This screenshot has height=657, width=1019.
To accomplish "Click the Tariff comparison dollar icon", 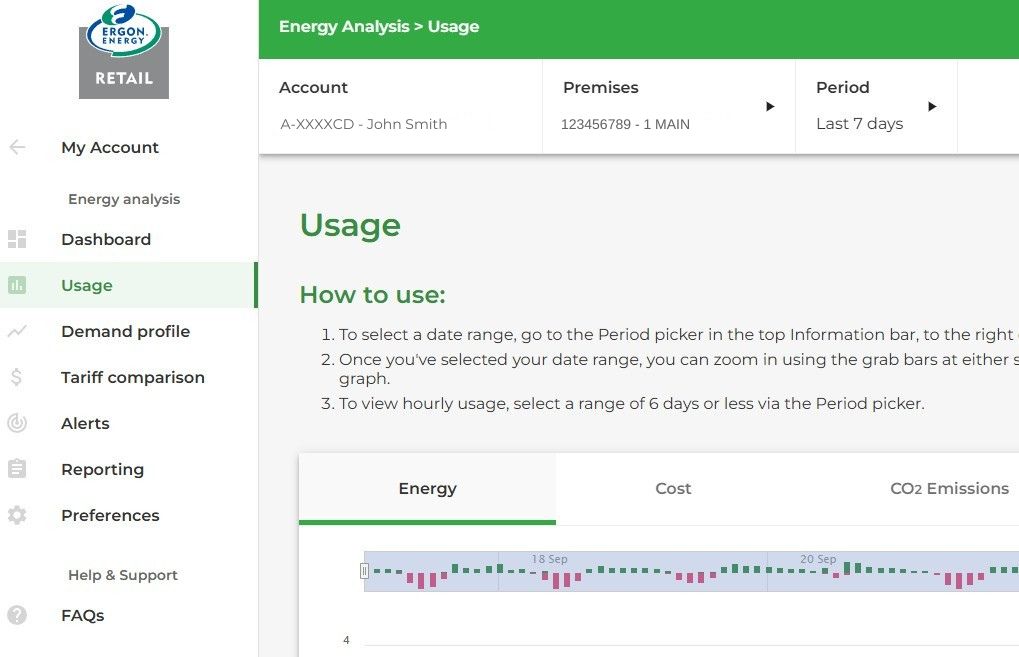I will (16, 377).
